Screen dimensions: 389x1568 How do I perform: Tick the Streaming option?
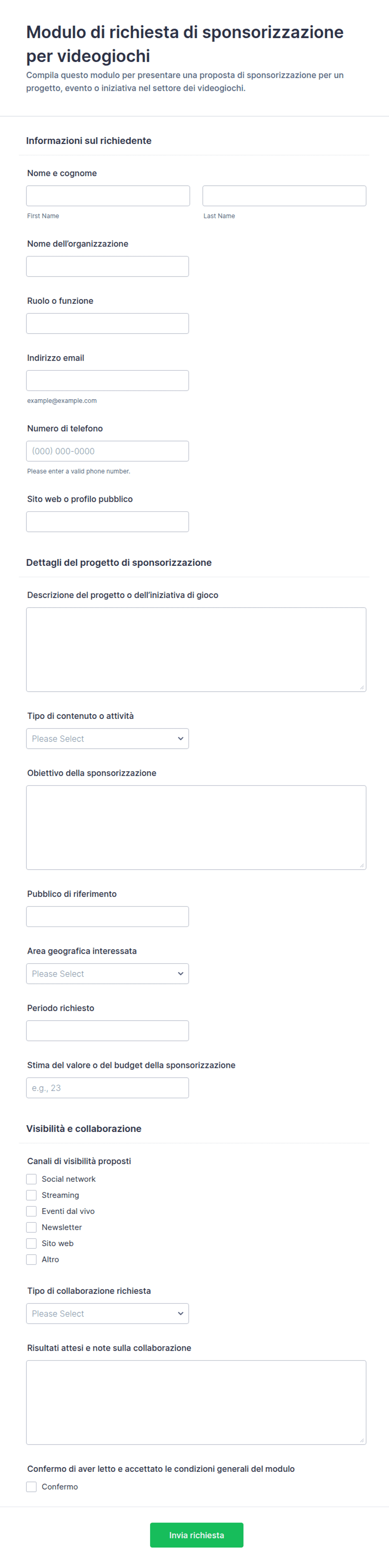32,1195
